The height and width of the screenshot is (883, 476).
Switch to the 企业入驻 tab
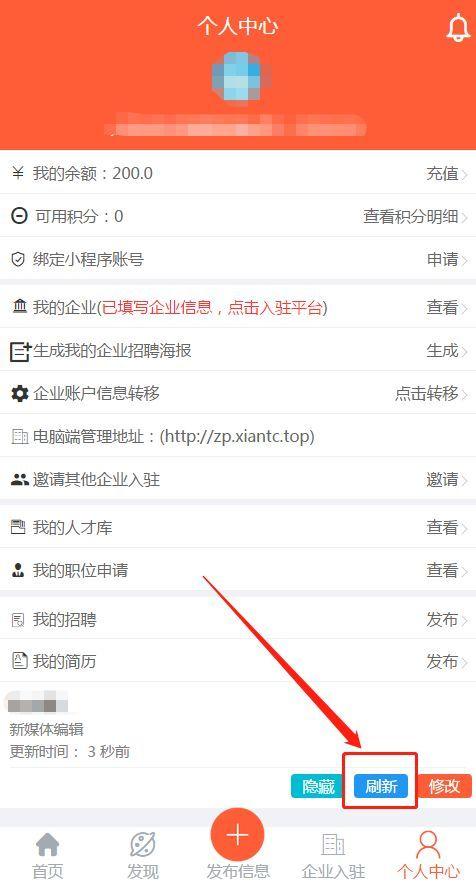point(333,855)
